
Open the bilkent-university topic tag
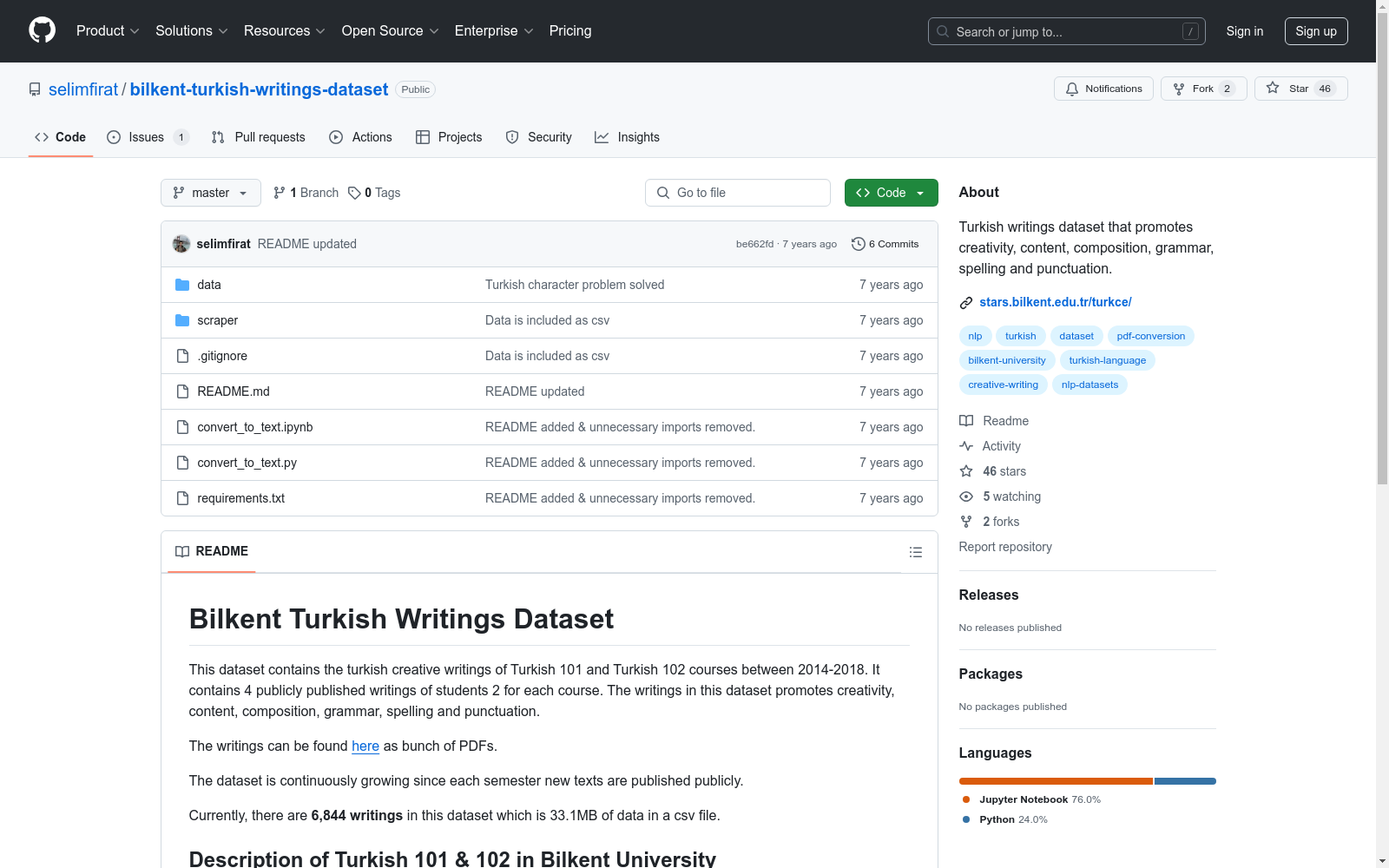(x=1007, y=360)
